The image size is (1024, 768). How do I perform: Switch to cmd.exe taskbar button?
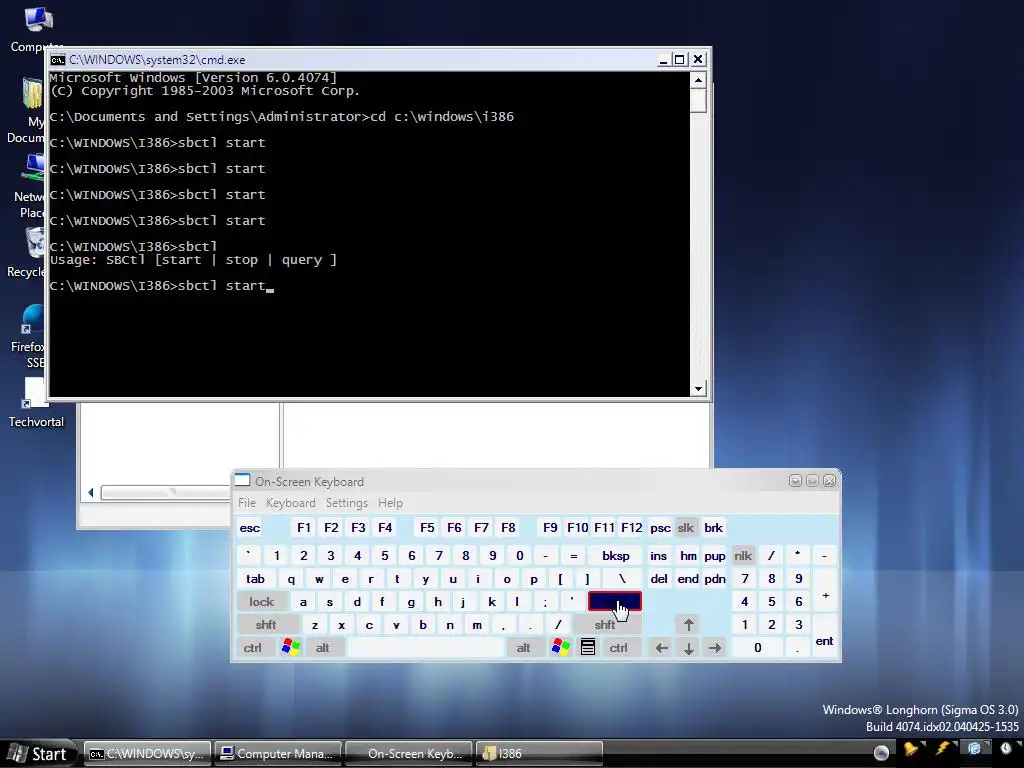tap(148, 754)
